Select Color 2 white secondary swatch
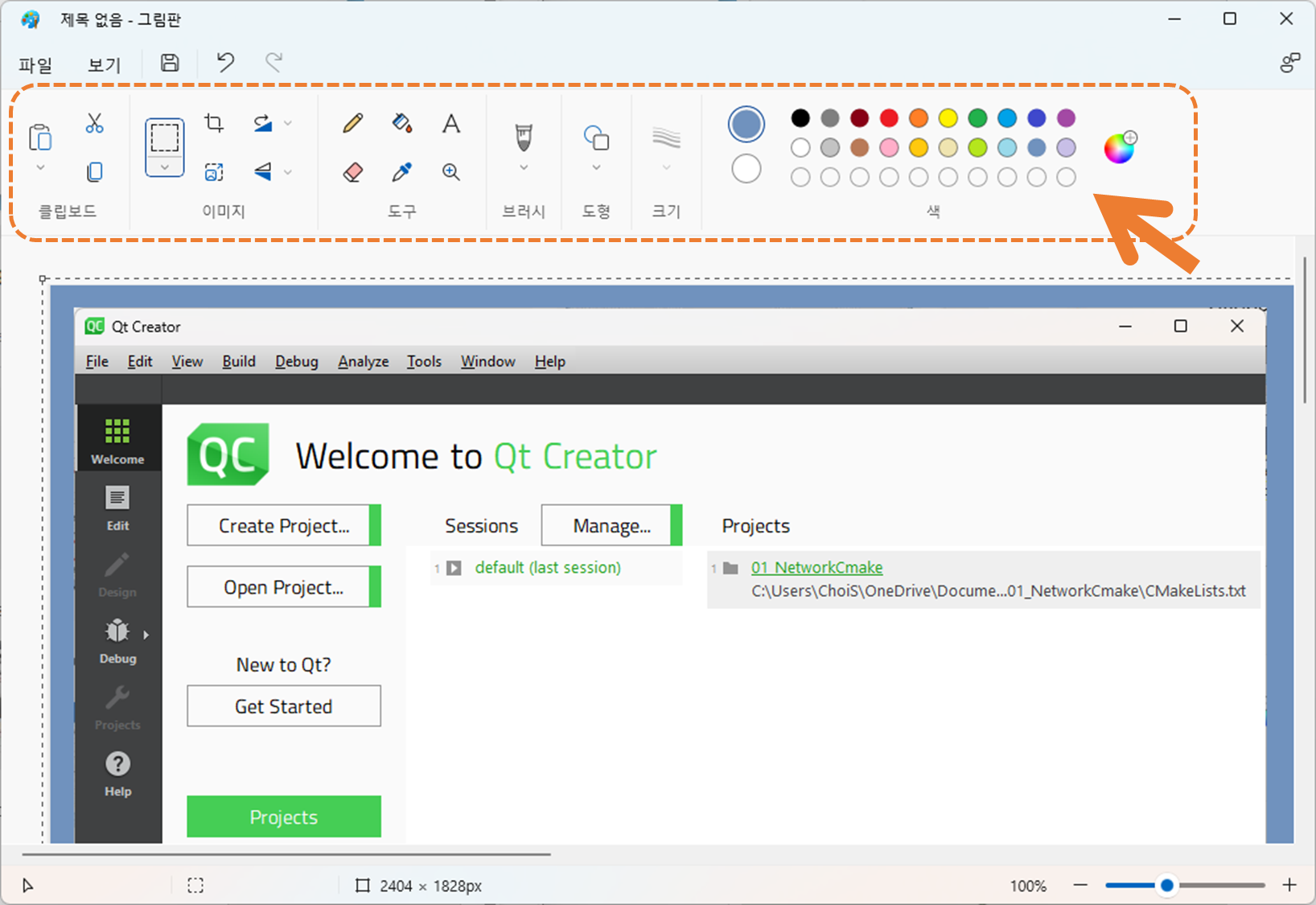This screenshot has height=905, width=1316. tap(746, 169)
